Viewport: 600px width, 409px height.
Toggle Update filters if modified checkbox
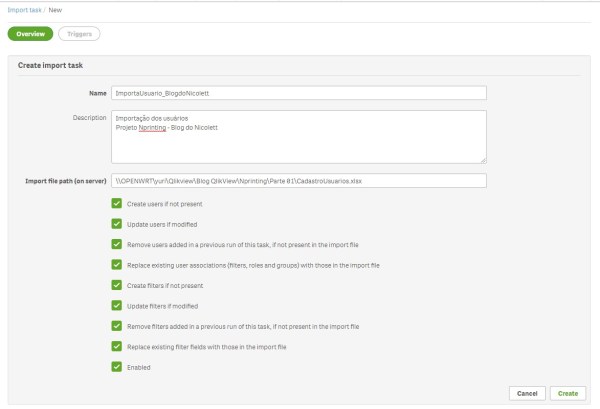click(118, 305)
